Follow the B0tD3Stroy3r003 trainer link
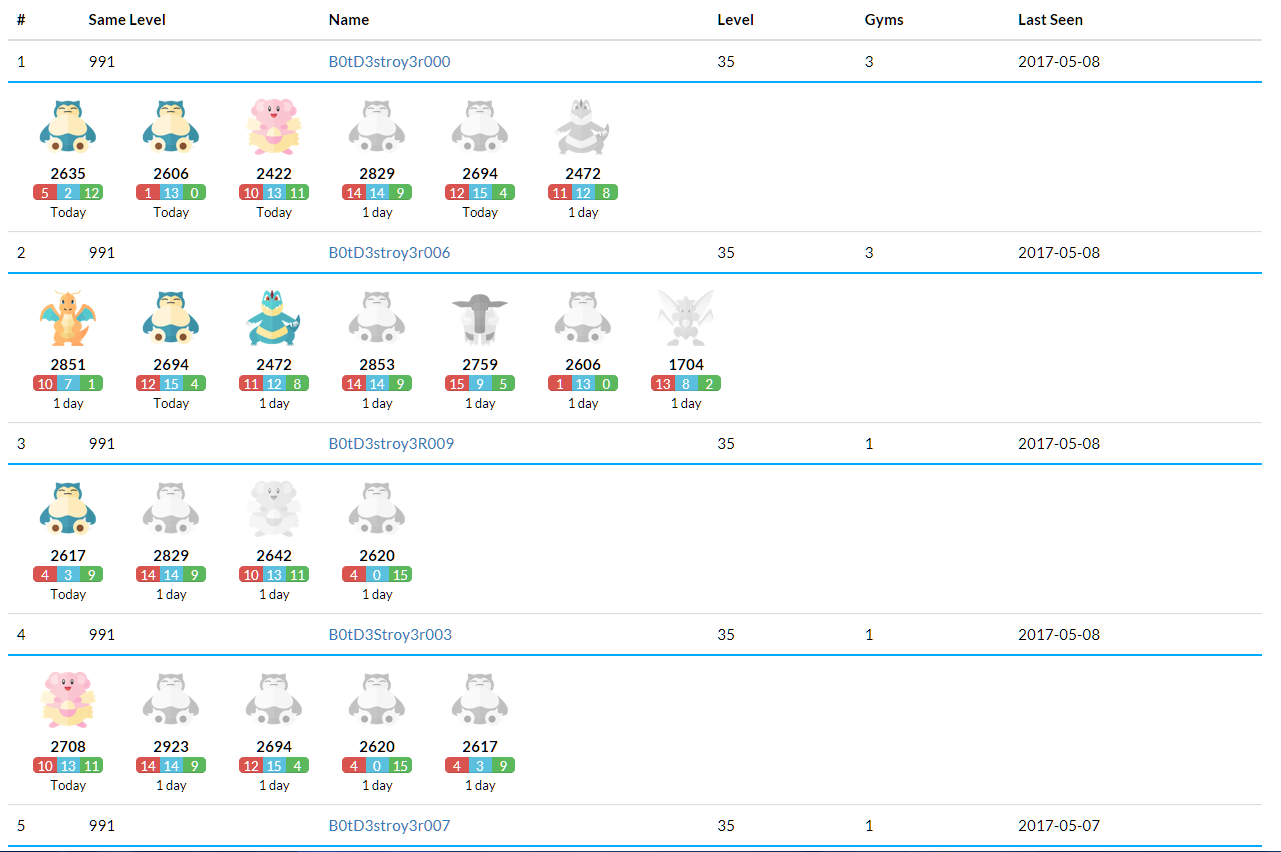This screenshot has height=852, width=1281. click(391, 635)
